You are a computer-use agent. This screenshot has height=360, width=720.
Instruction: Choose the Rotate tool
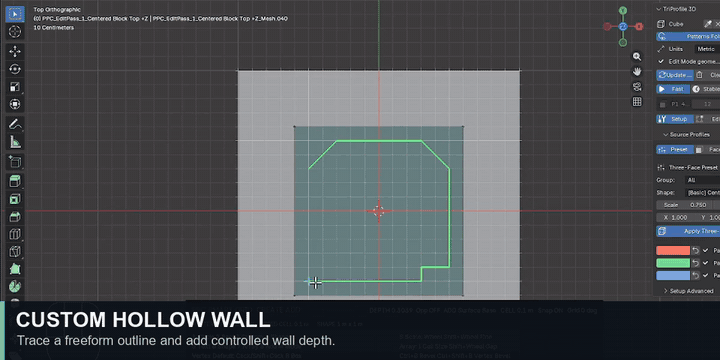point(15,69)
